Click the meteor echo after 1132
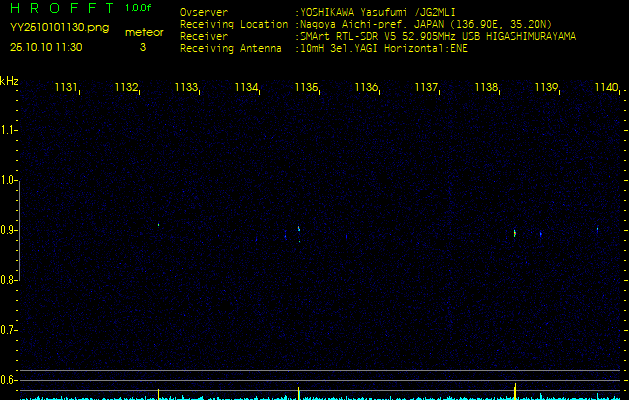 click(158, 225)
